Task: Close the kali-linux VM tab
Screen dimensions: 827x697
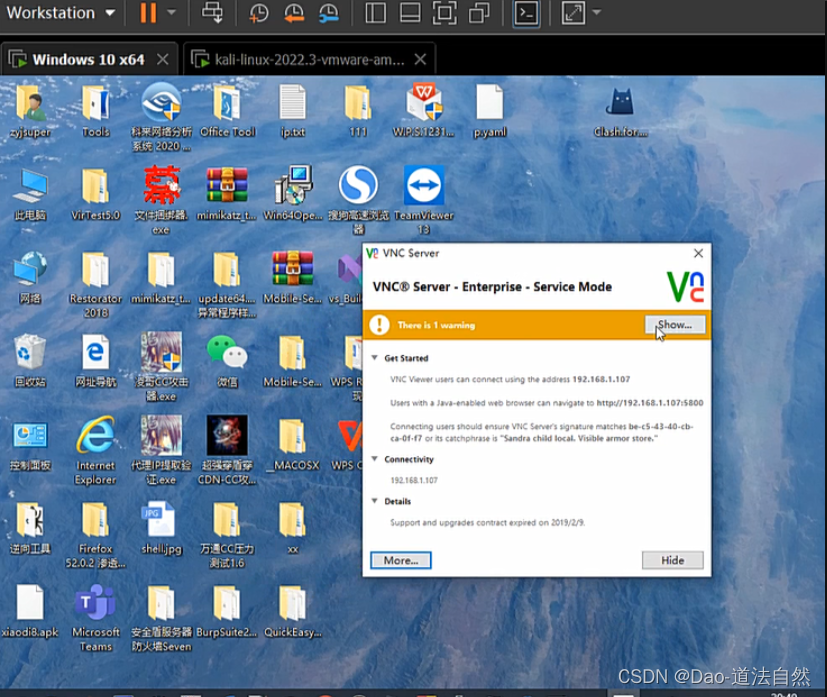Action: (420, 59)
